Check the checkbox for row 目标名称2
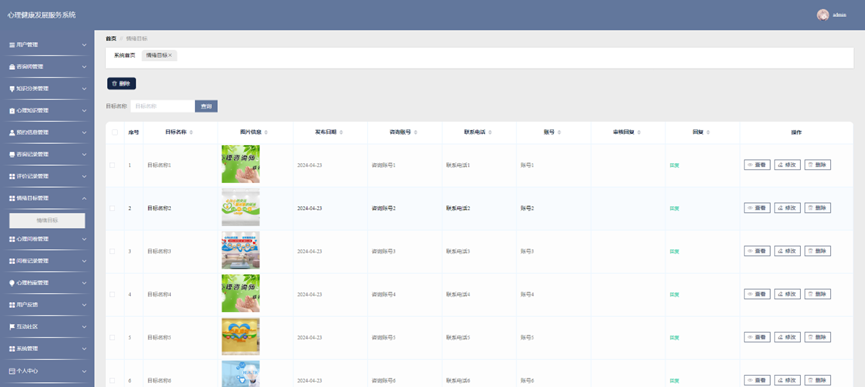Image resolution: width=865 pixels, height=387 pixels. point(113,208)
